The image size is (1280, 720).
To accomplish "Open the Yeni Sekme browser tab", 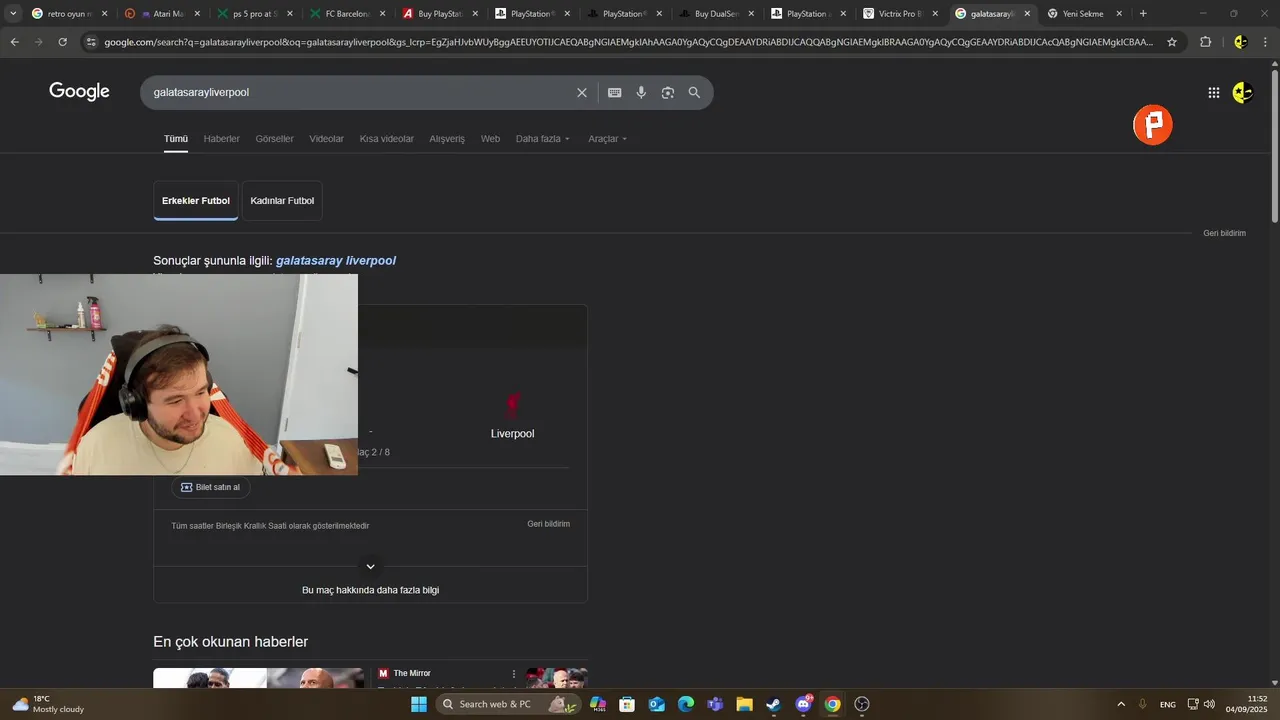I will coord(1084,14).
